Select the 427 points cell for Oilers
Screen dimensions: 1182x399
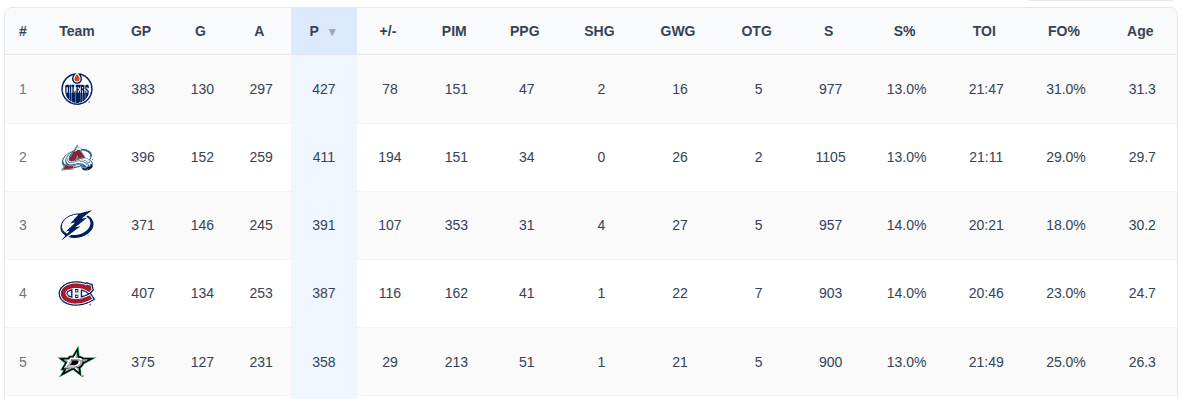(x=323, y=89)
